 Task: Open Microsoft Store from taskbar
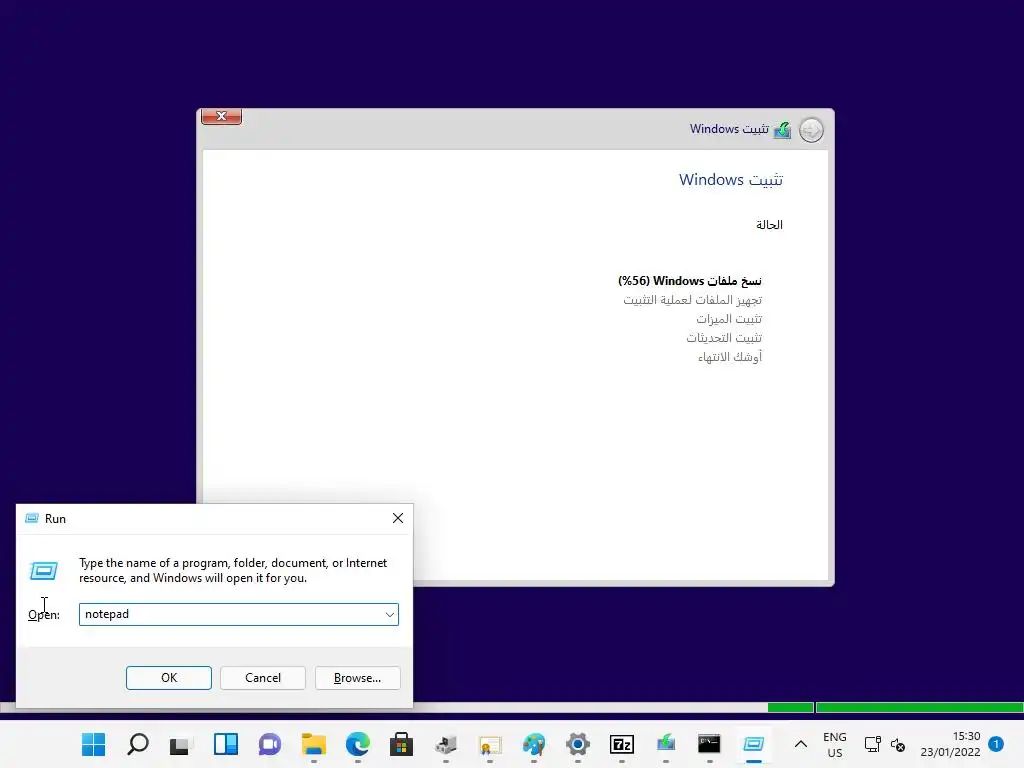click(401, 744)
